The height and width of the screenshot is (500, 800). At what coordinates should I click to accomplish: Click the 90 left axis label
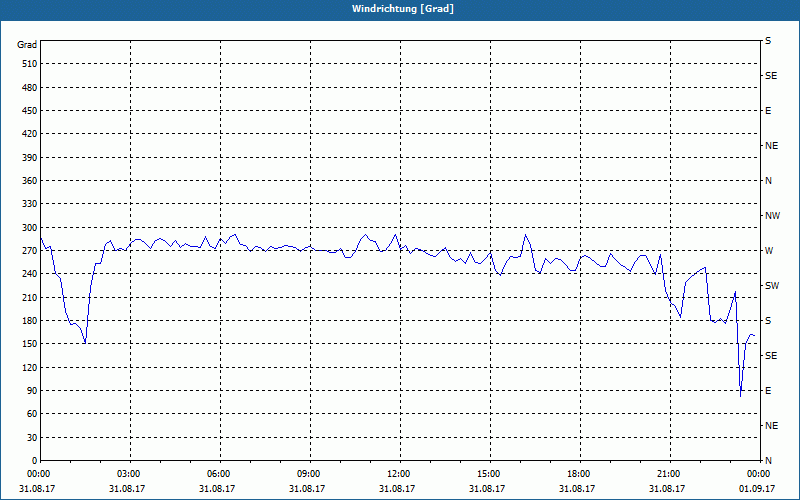[32, 391]
